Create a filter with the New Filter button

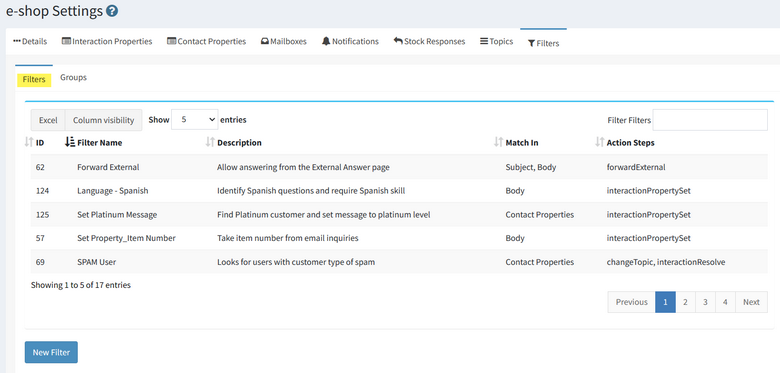click(51, 352)
